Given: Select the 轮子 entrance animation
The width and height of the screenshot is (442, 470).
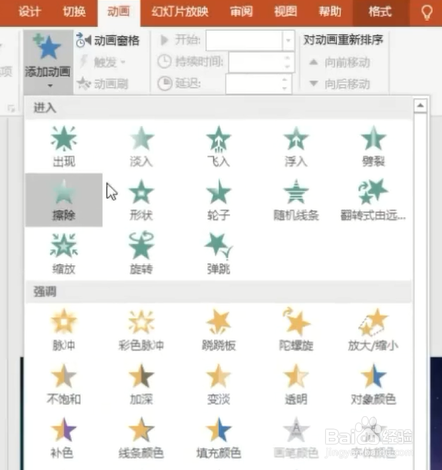Looking at the screenshot, I should (218, 200).
